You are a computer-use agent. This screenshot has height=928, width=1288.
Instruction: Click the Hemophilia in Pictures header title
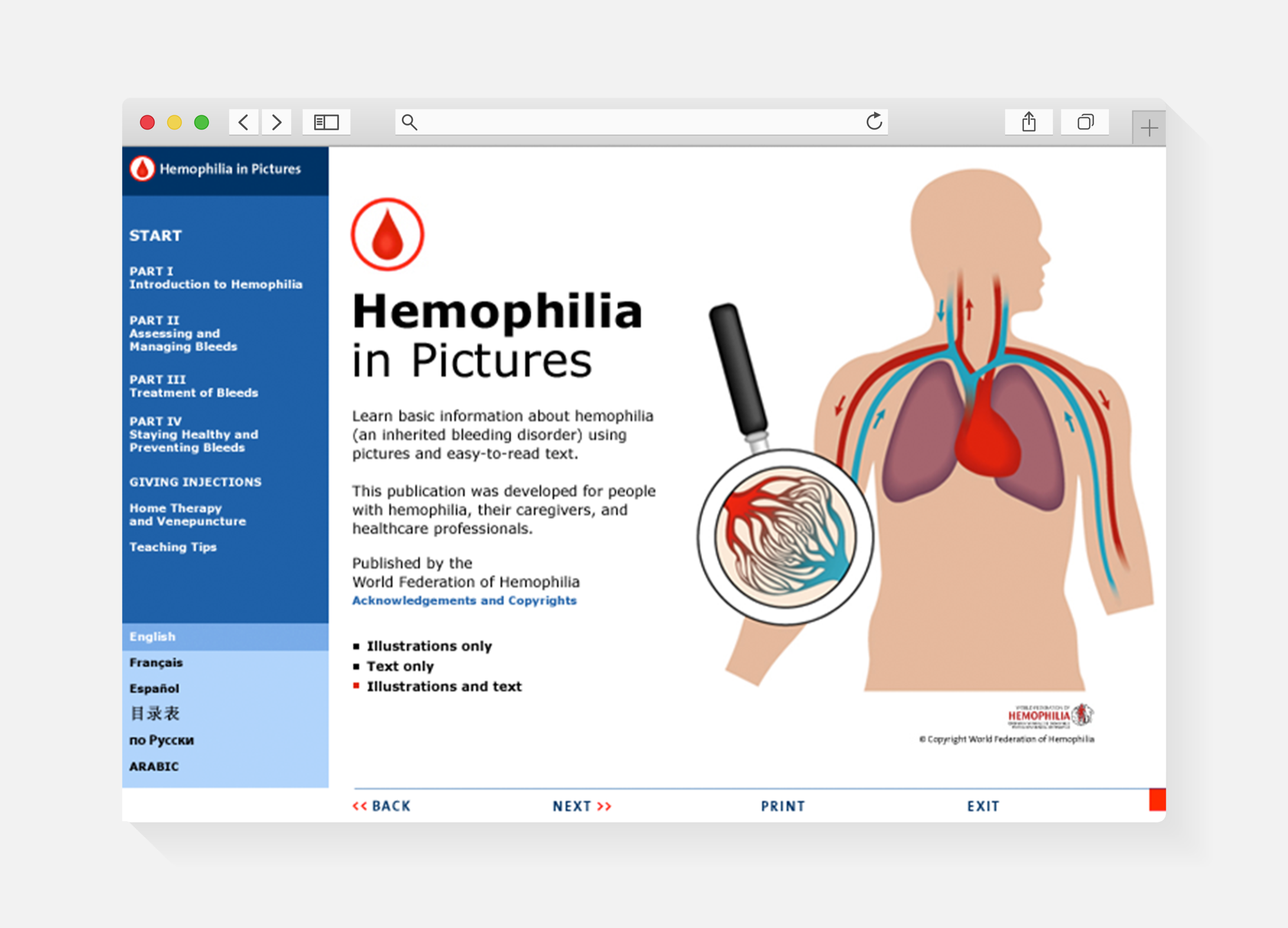(x=231, y=169)
